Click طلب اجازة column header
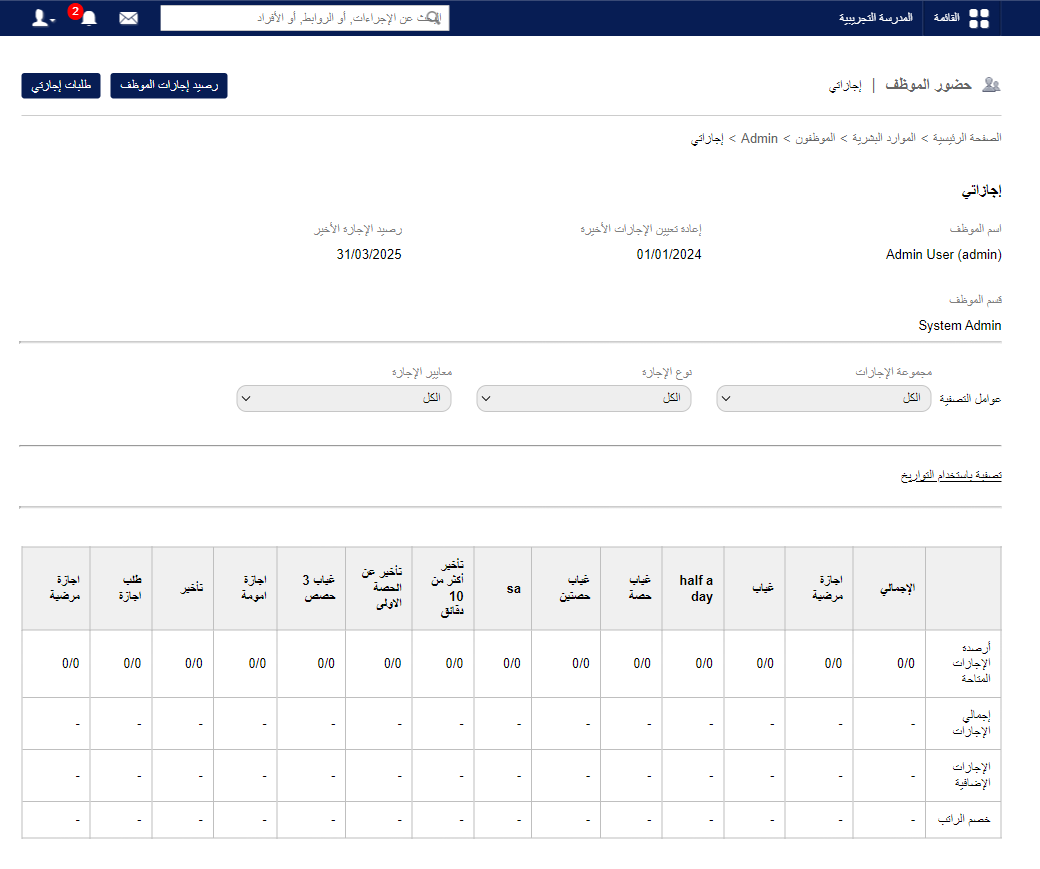 121,588
